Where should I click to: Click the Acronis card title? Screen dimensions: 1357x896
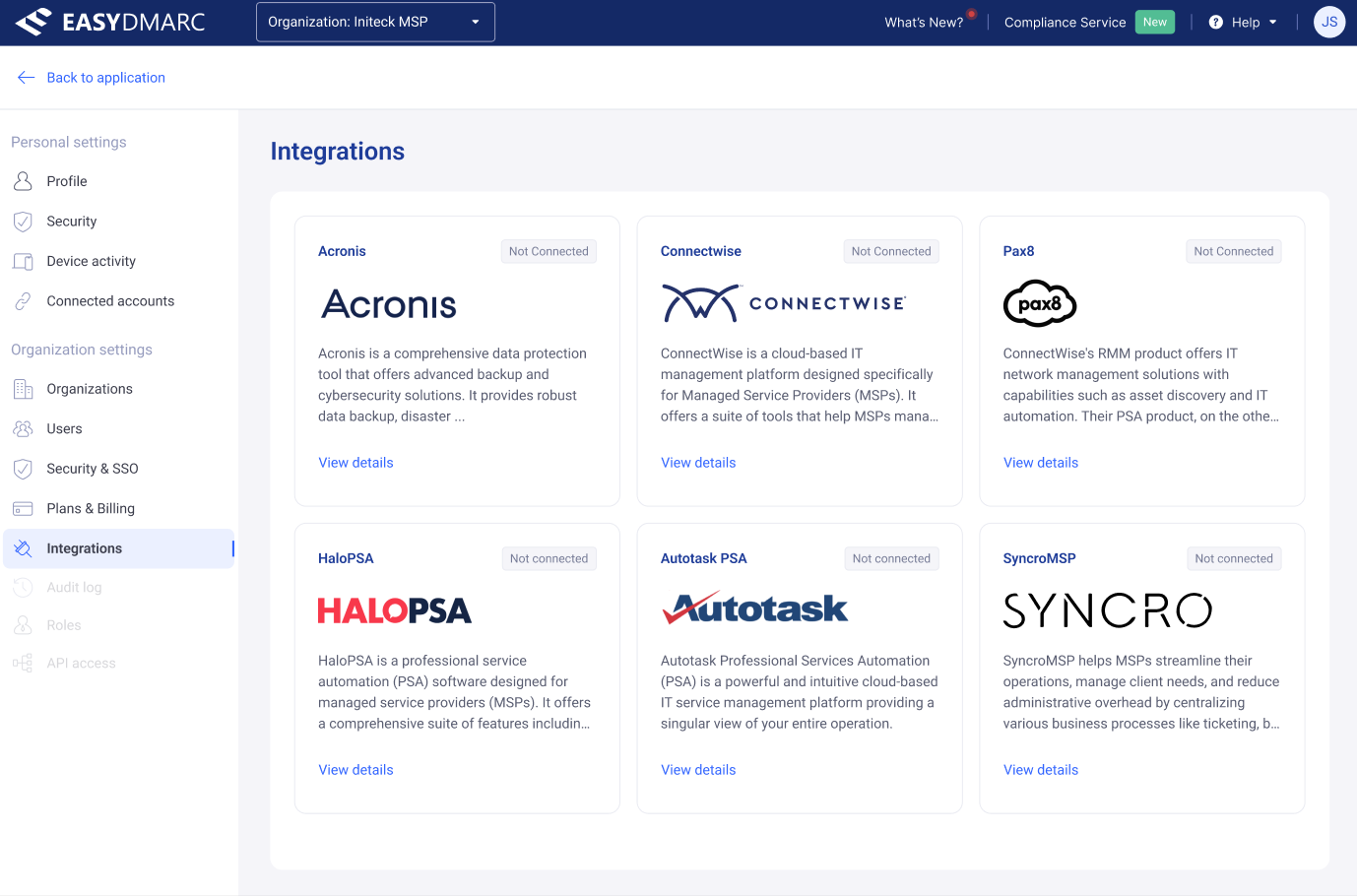(x=342, y=251)
